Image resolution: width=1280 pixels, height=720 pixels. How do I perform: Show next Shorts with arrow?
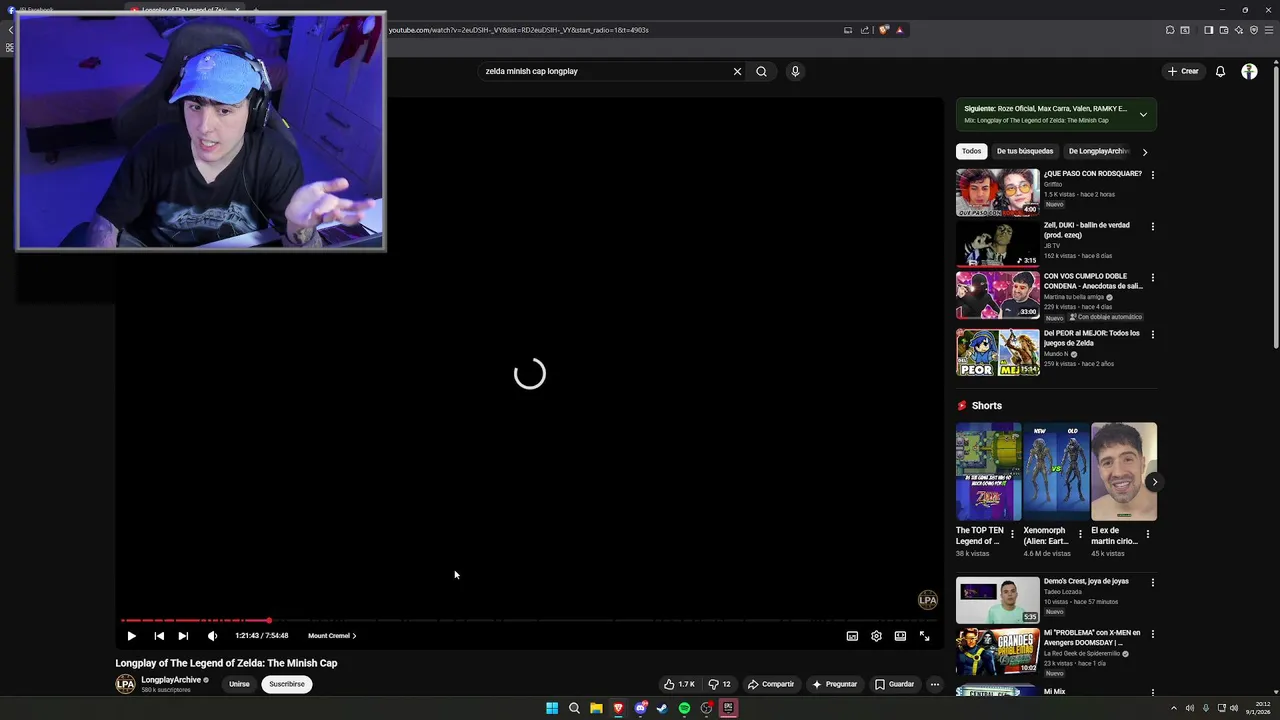[x=1154, y=482]
